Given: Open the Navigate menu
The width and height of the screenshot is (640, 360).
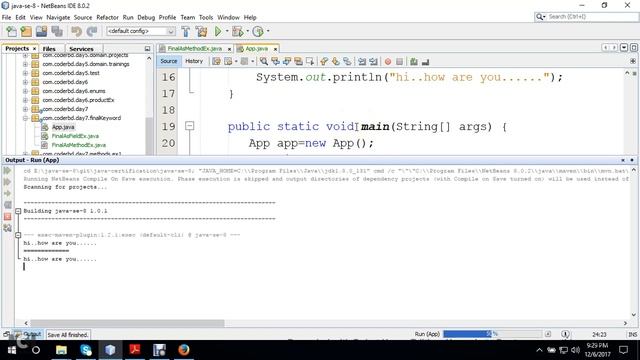Looking at the screenshot, I should 58,18.
